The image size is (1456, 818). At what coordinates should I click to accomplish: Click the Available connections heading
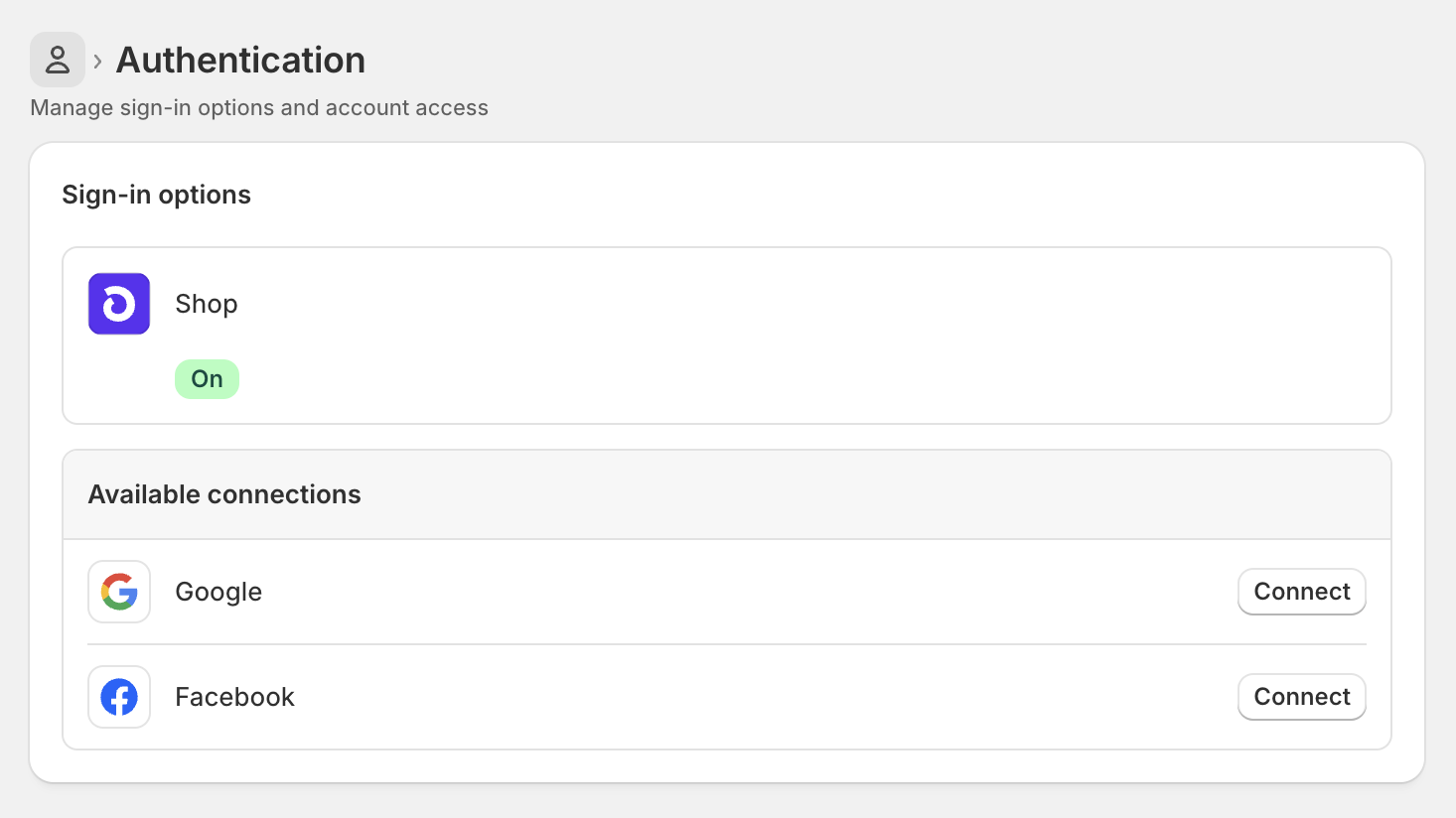click(x=224, y=494)
